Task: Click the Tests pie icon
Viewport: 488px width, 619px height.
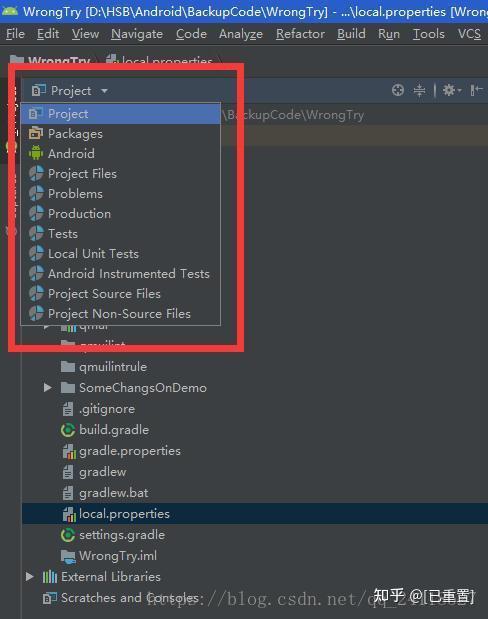Action: coord(36,233)
